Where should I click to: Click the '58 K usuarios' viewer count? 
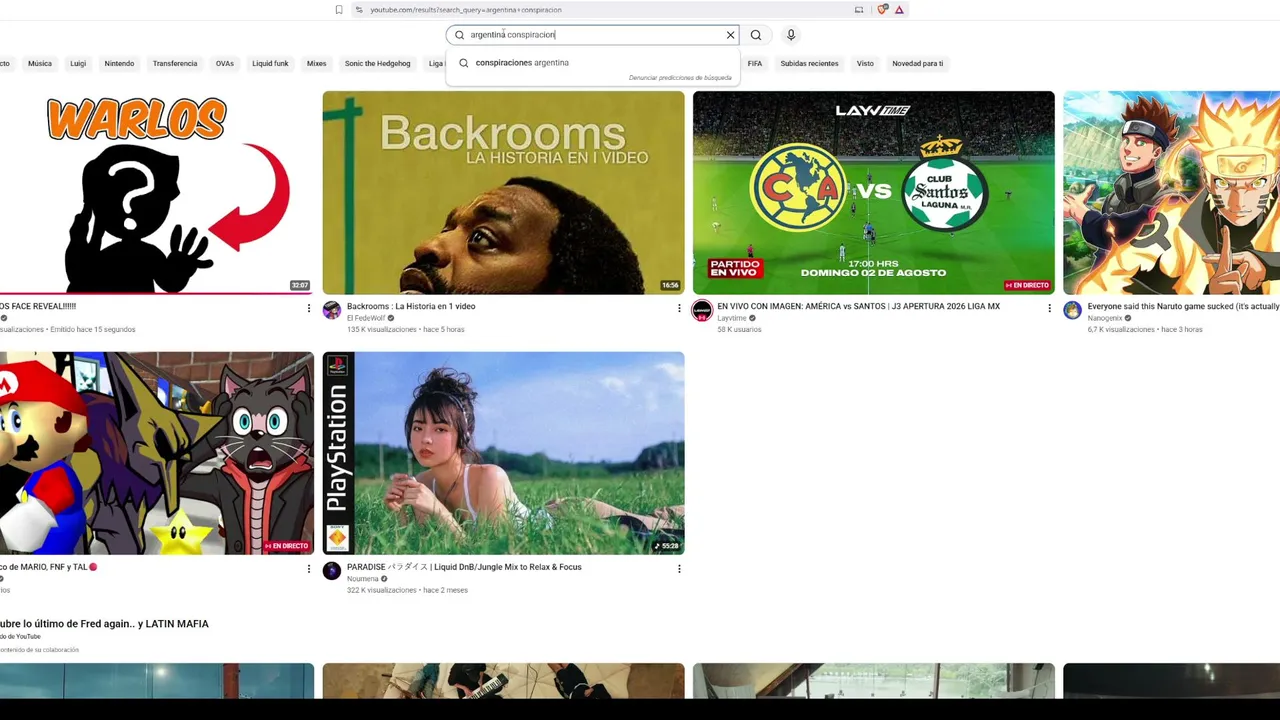tap(739, 329)
